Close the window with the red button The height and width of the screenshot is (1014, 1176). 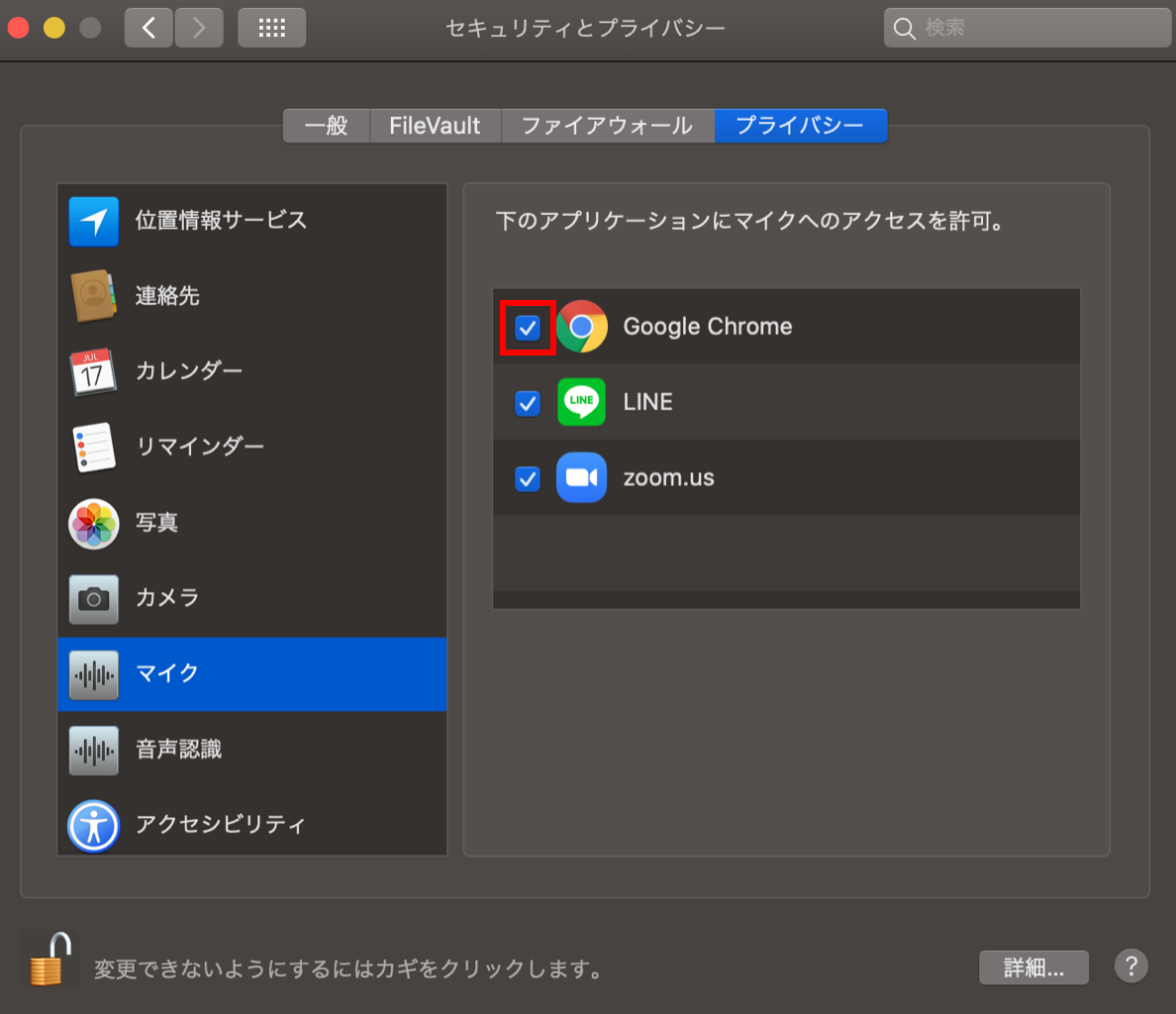pyautogui.click(x=18, y=29)
